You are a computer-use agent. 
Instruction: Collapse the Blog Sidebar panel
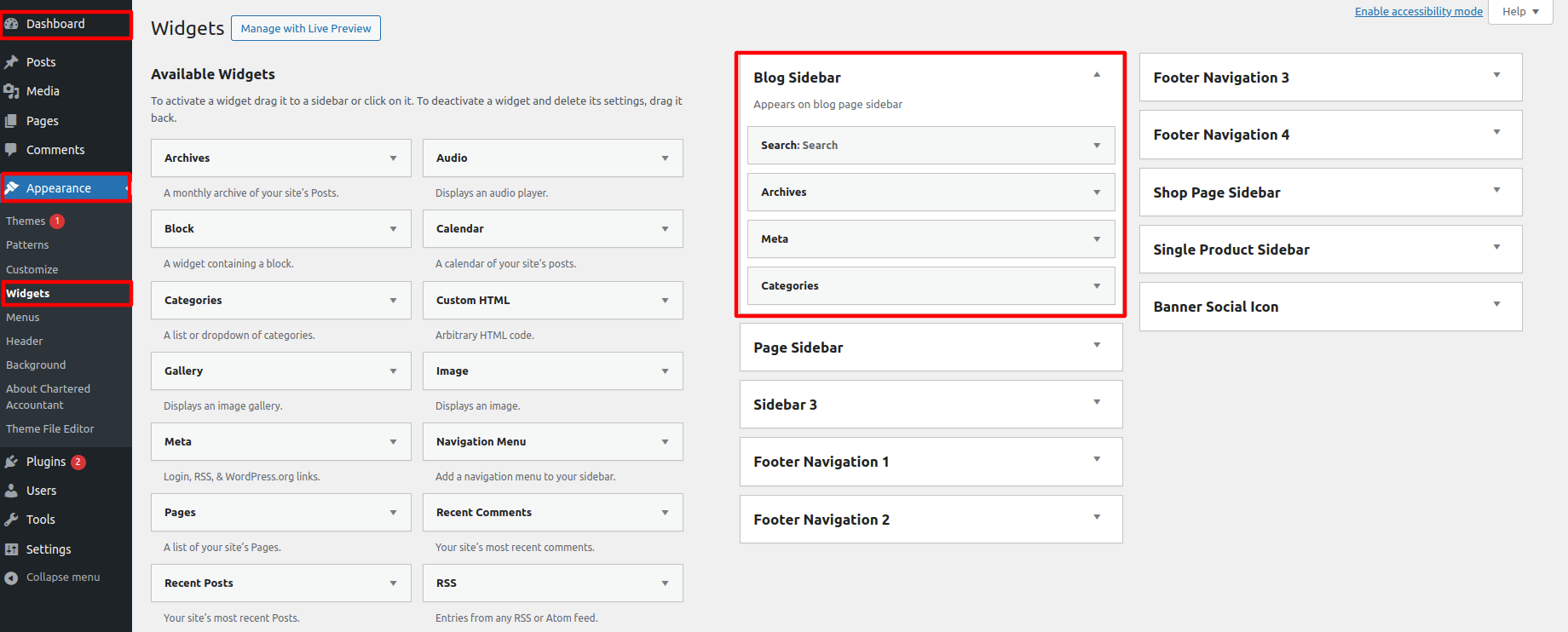(1097, 76)
